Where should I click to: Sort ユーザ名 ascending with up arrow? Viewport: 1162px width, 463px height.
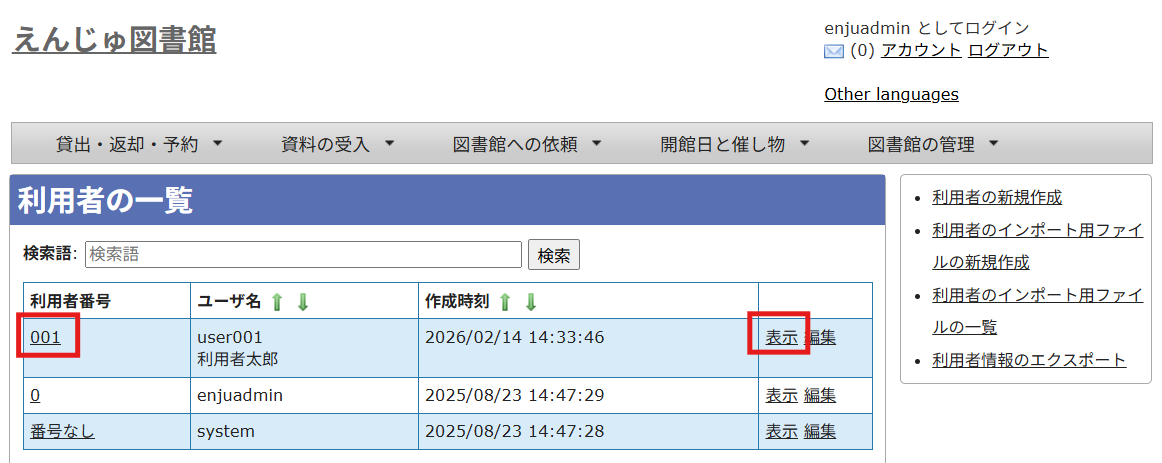tap(276, 302)
